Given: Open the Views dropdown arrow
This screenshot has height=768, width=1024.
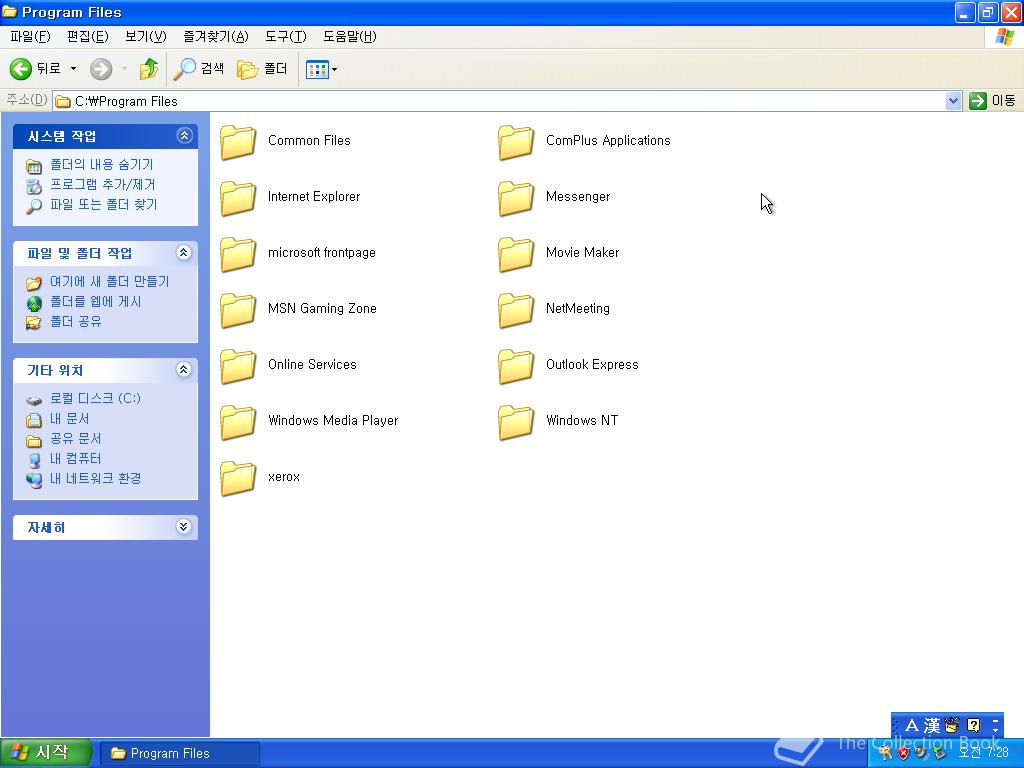Looking at the screenshot, I should (x=334, y=69).
